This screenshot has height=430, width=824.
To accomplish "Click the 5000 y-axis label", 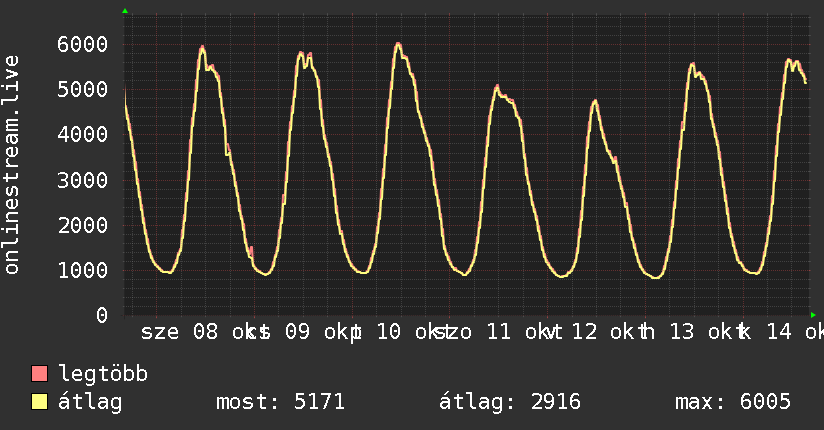I will [83, 89].
